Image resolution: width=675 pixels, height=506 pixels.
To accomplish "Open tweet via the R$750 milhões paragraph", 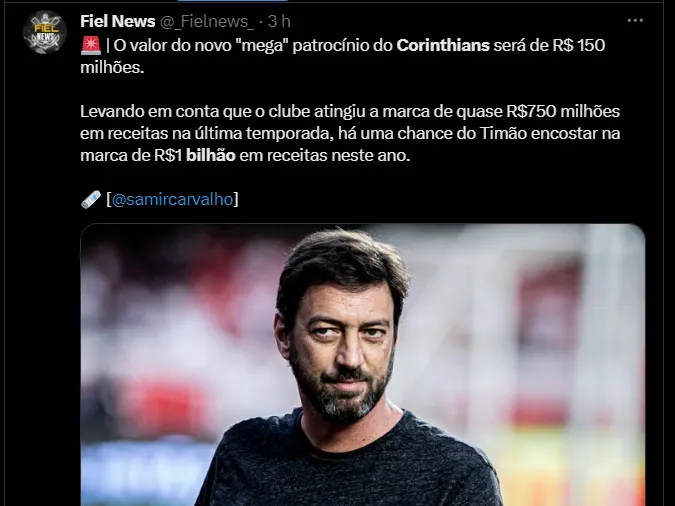I will coord(350,133).
